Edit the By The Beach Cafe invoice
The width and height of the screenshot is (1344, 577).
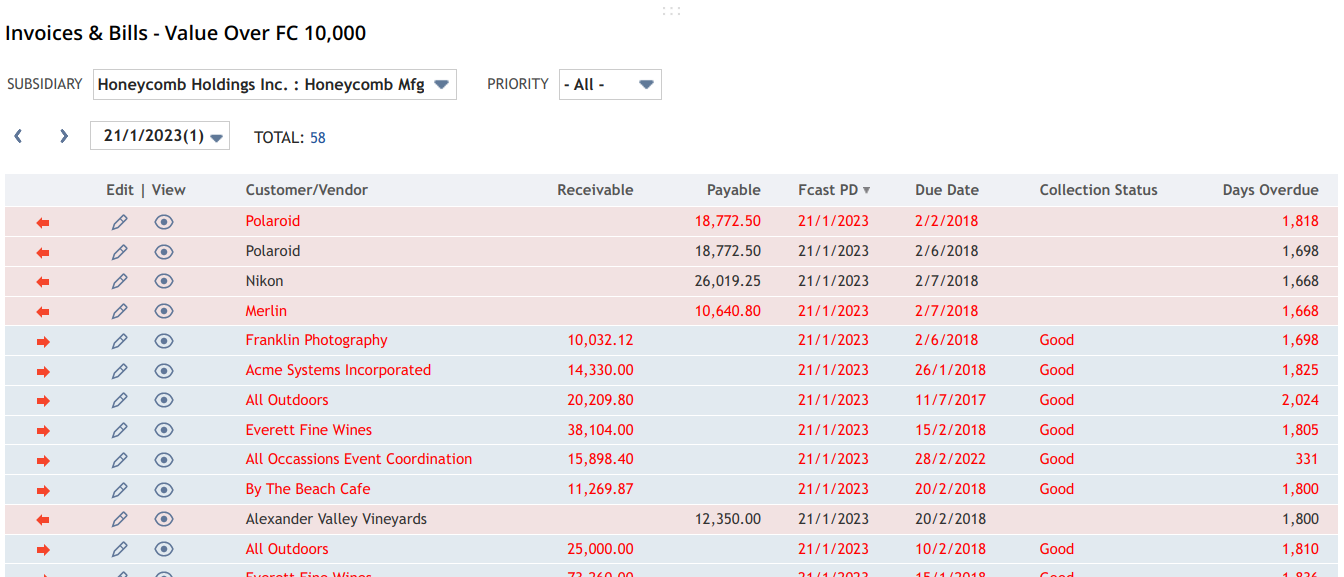[120, 490]
